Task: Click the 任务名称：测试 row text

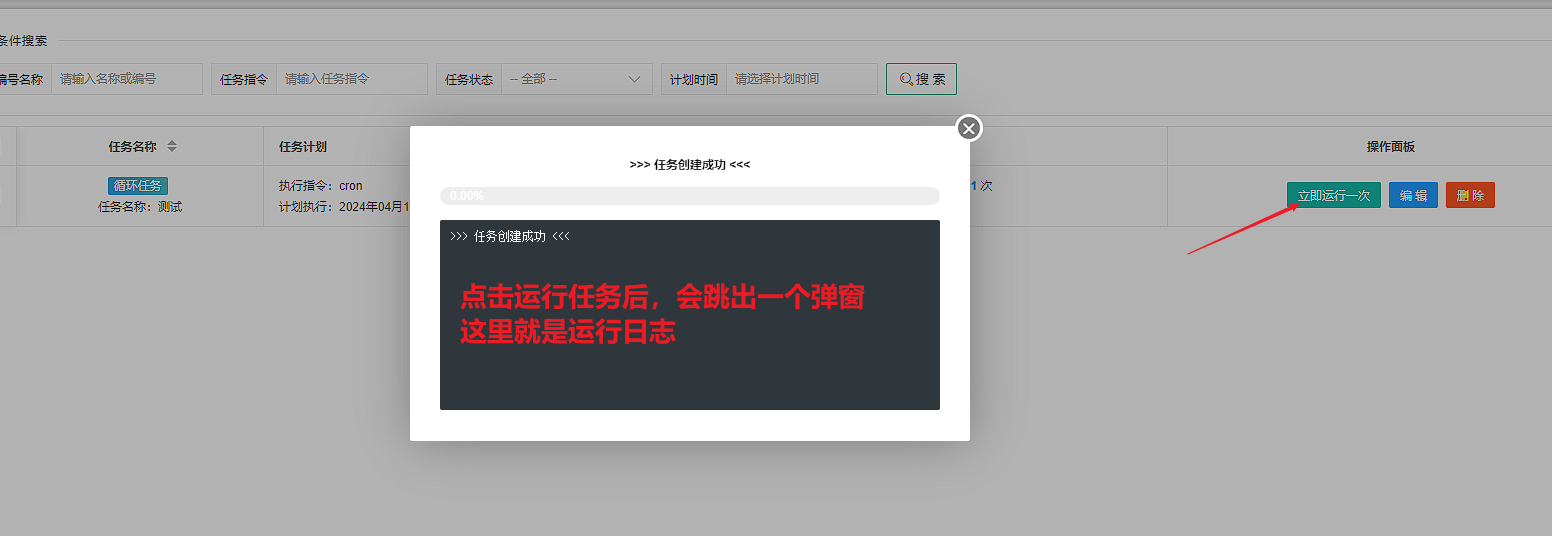Action: [x=140, y=207]
